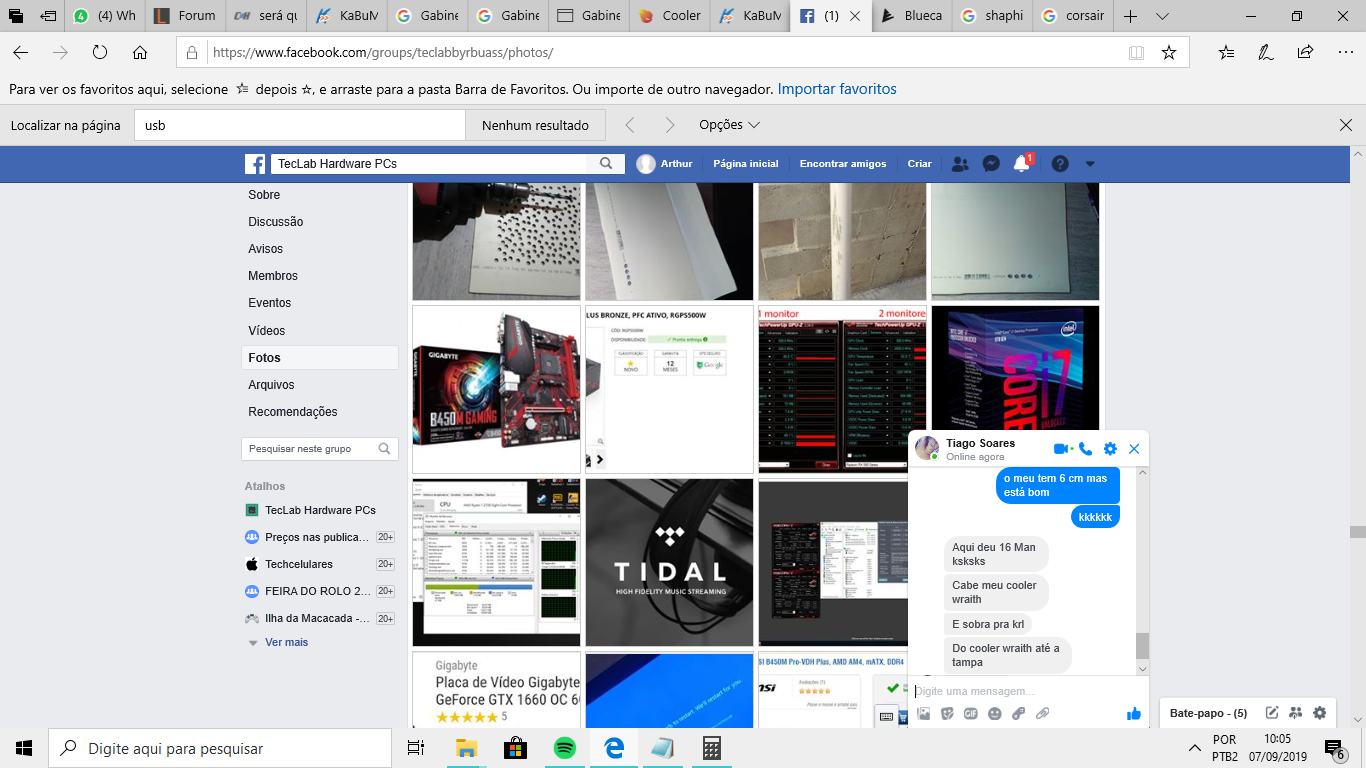This screenshot has height=768, width=1366.
Task: Open Facebook notifications bell
Action: click(x=1021, y=164)
